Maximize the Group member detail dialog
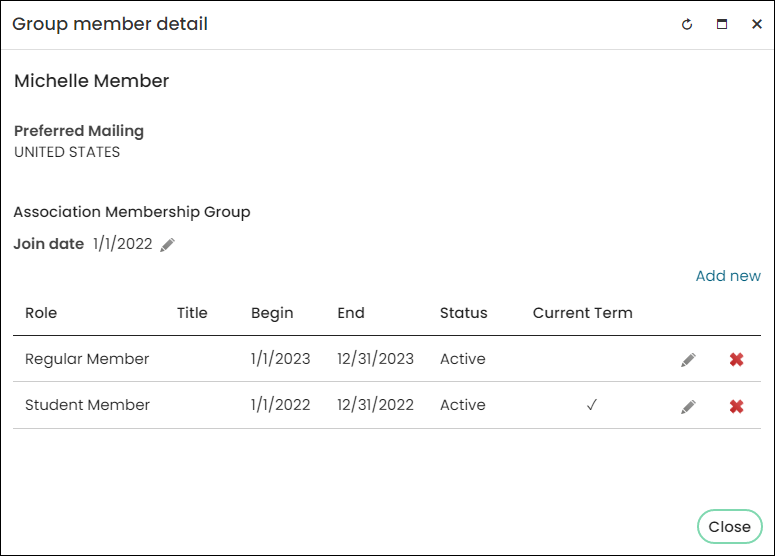This screenshot has height=556, width=775. click(x=722, y=24)
